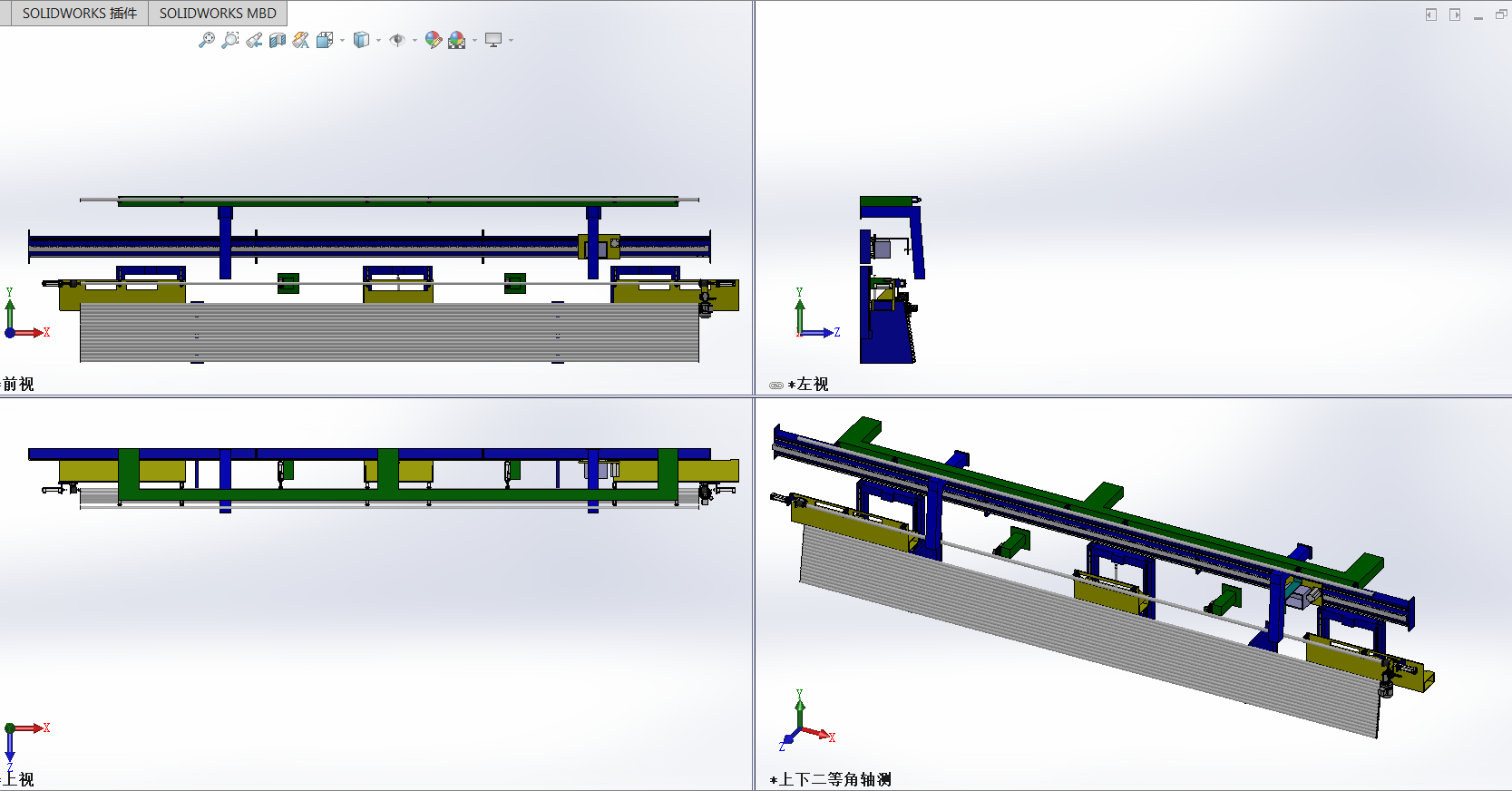Expand the Hide/Show Items dropdown arrow
The height and width of the screenshot is (791, 1512).
[415, 40]
